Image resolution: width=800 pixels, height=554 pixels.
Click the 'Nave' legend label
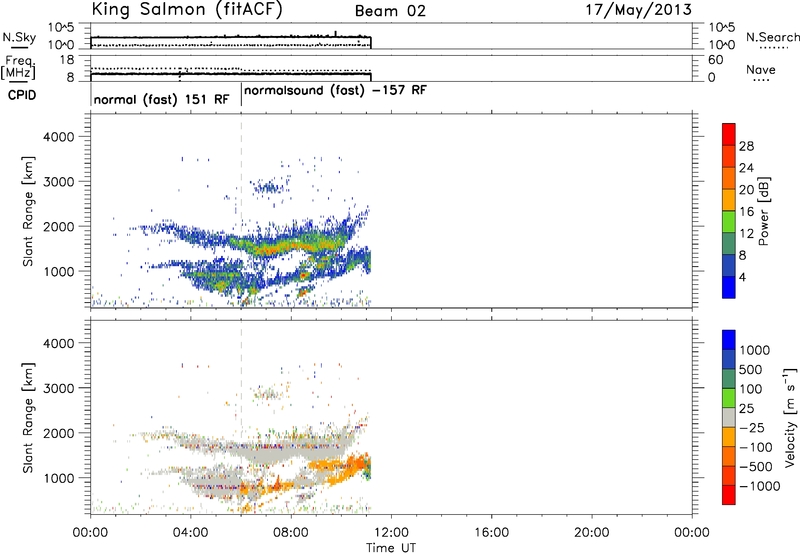(x=761, y=70)
